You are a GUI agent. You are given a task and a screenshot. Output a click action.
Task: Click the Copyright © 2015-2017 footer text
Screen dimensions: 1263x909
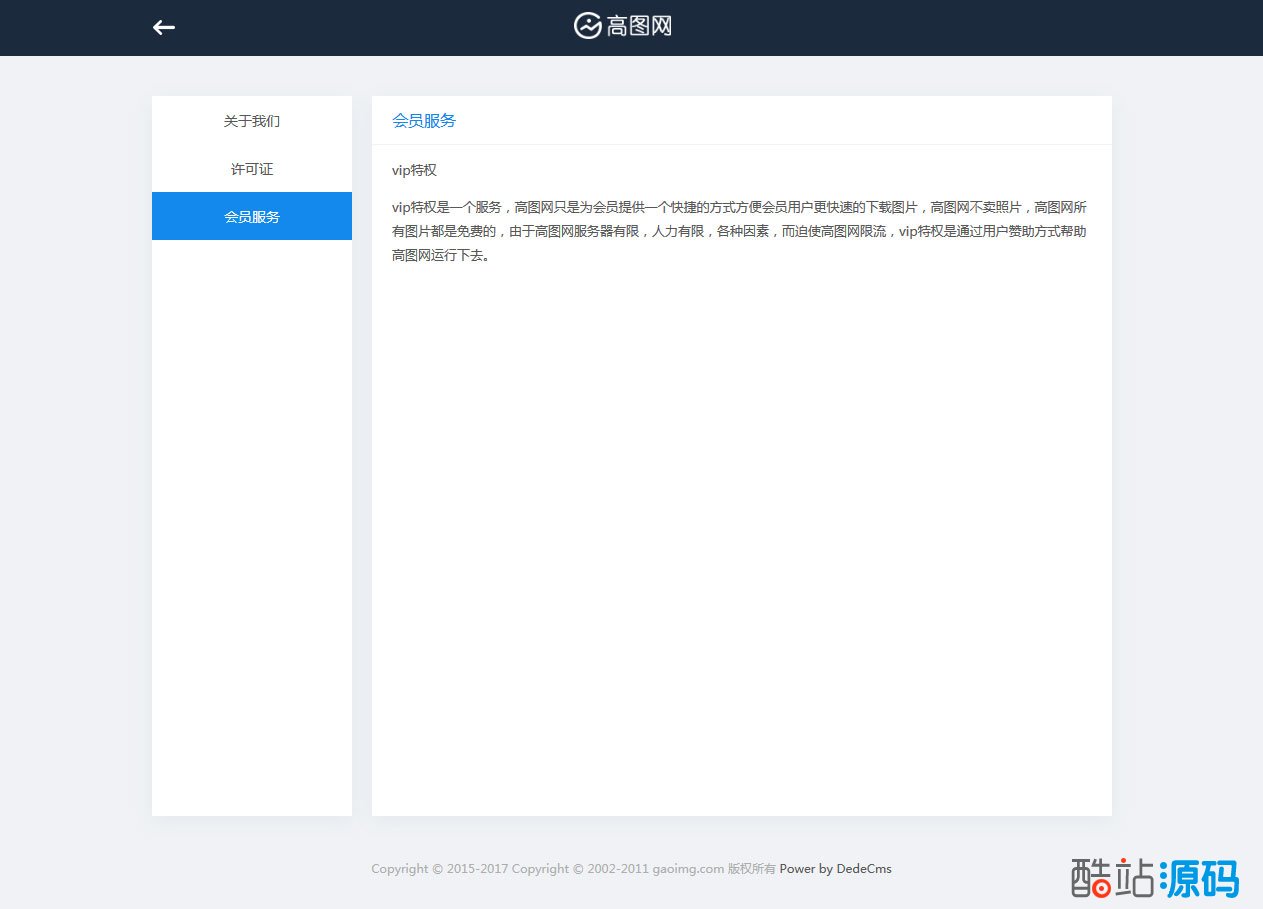pyautogui.click(x=439, y=869)
